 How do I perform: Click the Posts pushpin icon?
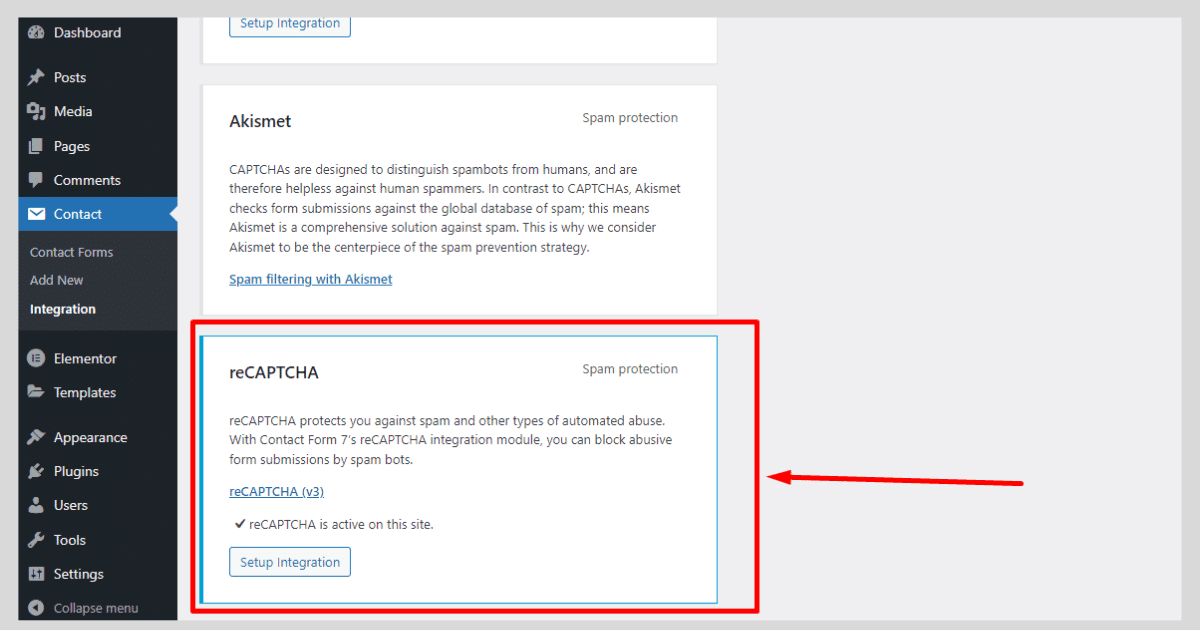(x=37, y=77)
